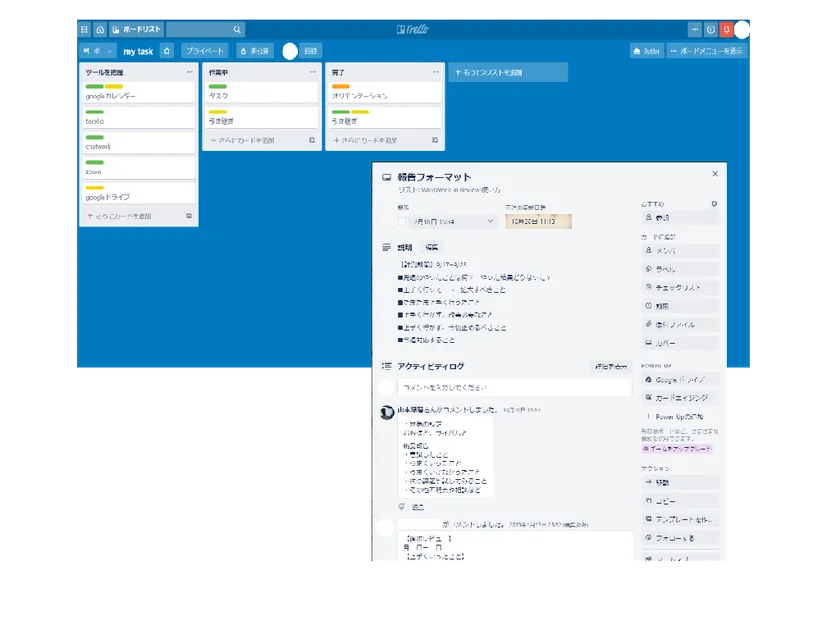Click orange label on オリエンテーション card
840x630 pixels.
(341, 86)
